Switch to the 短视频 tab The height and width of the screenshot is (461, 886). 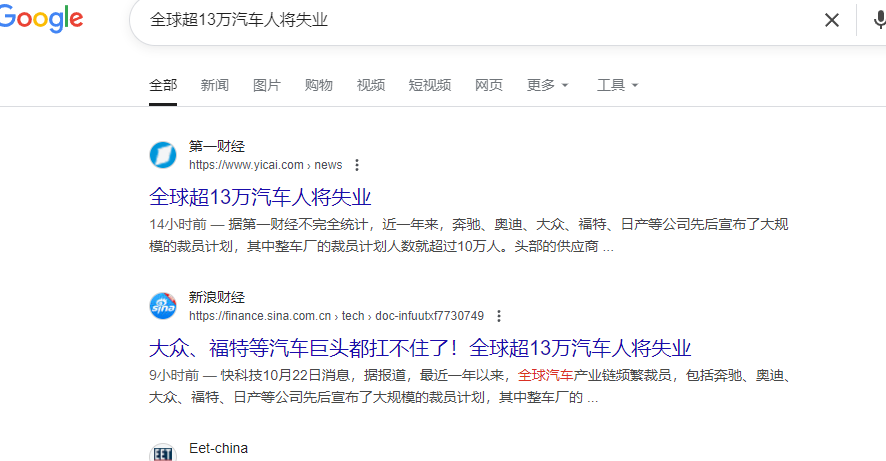tap(430, 85)
